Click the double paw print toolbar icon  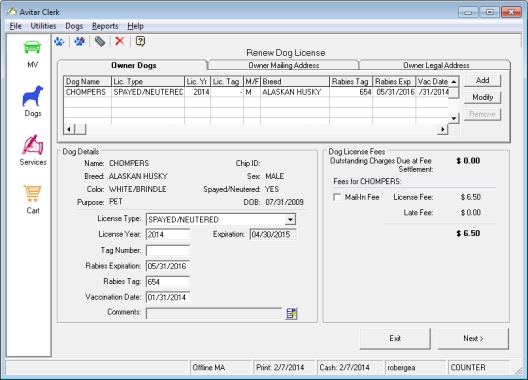[80, 41]
